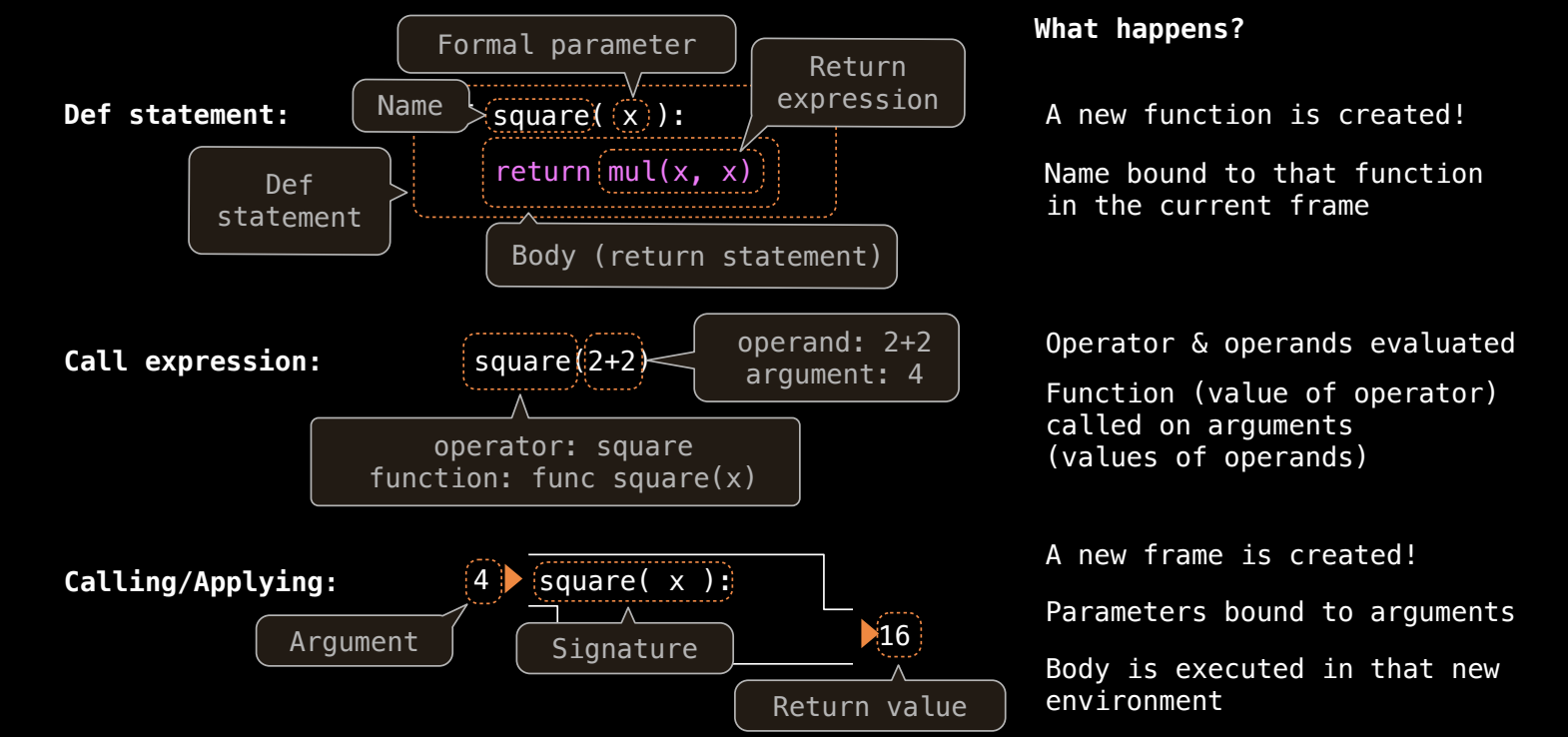
Task: Select the 'return' keyword in code
Action: click(x=542, y=172)
